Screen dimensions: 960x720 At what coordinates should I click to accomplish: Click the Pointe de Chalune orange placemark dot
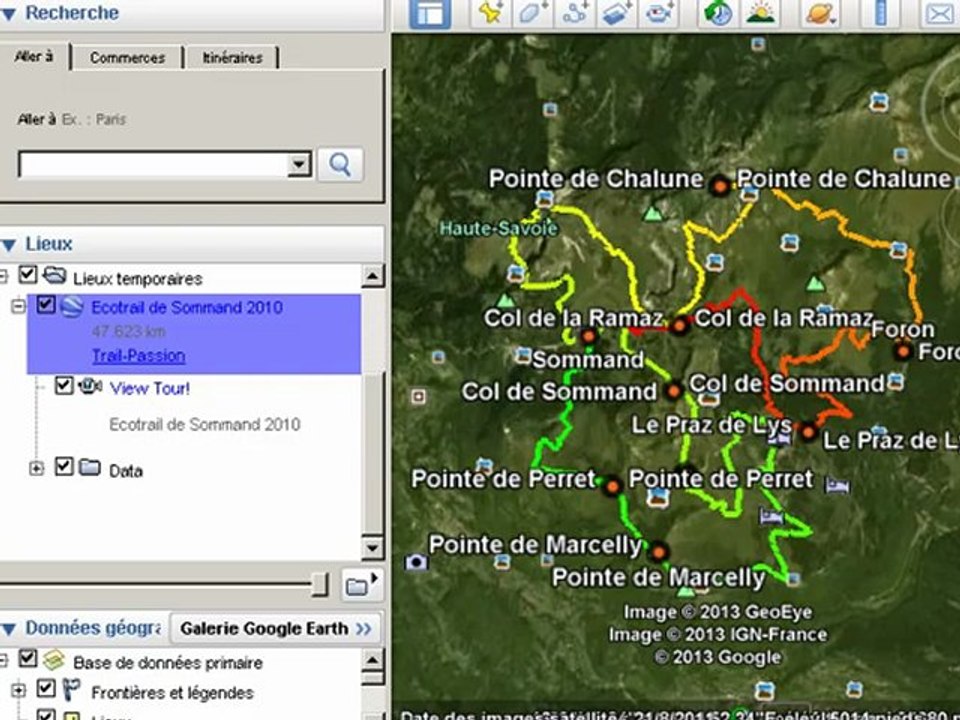click(720, 185)
